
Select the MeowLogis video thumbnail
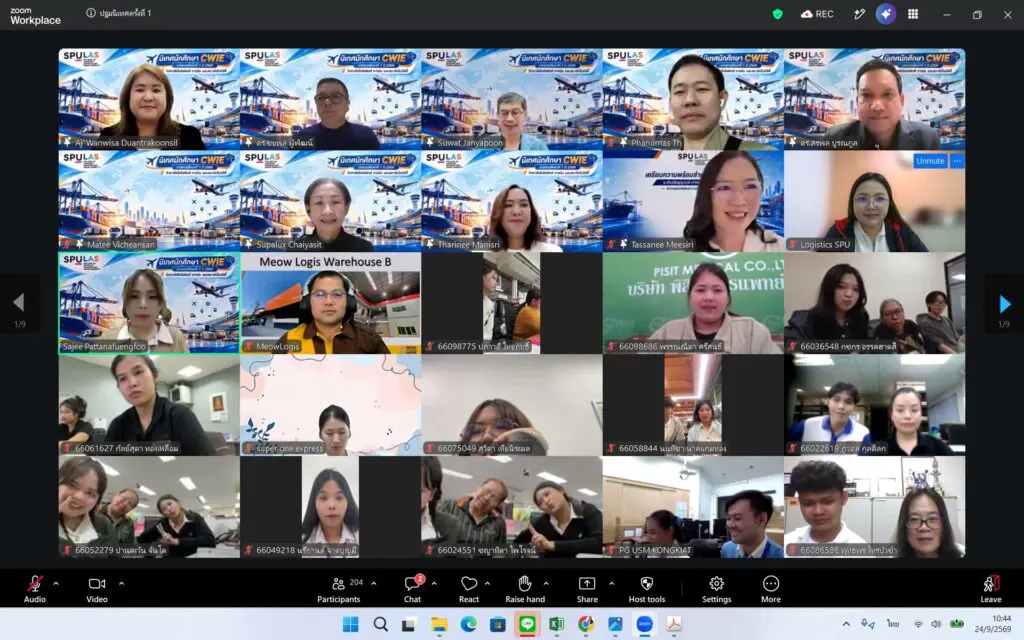(x=330, y=304)
